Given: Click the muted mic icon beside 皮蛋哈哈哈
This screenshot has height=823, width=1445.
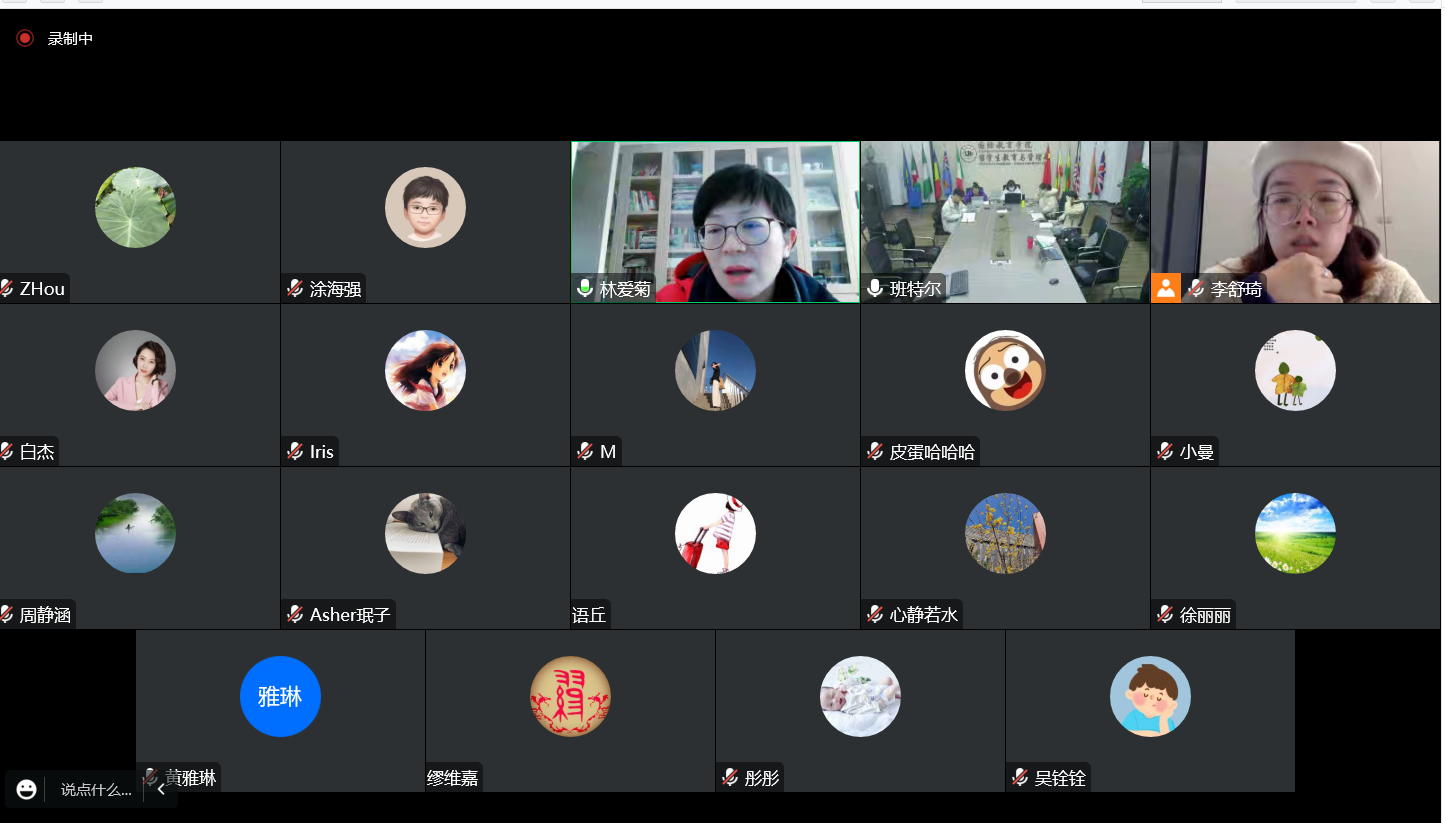Looking at the screenshot, I should pyautogui.click(x=875, y=452).
